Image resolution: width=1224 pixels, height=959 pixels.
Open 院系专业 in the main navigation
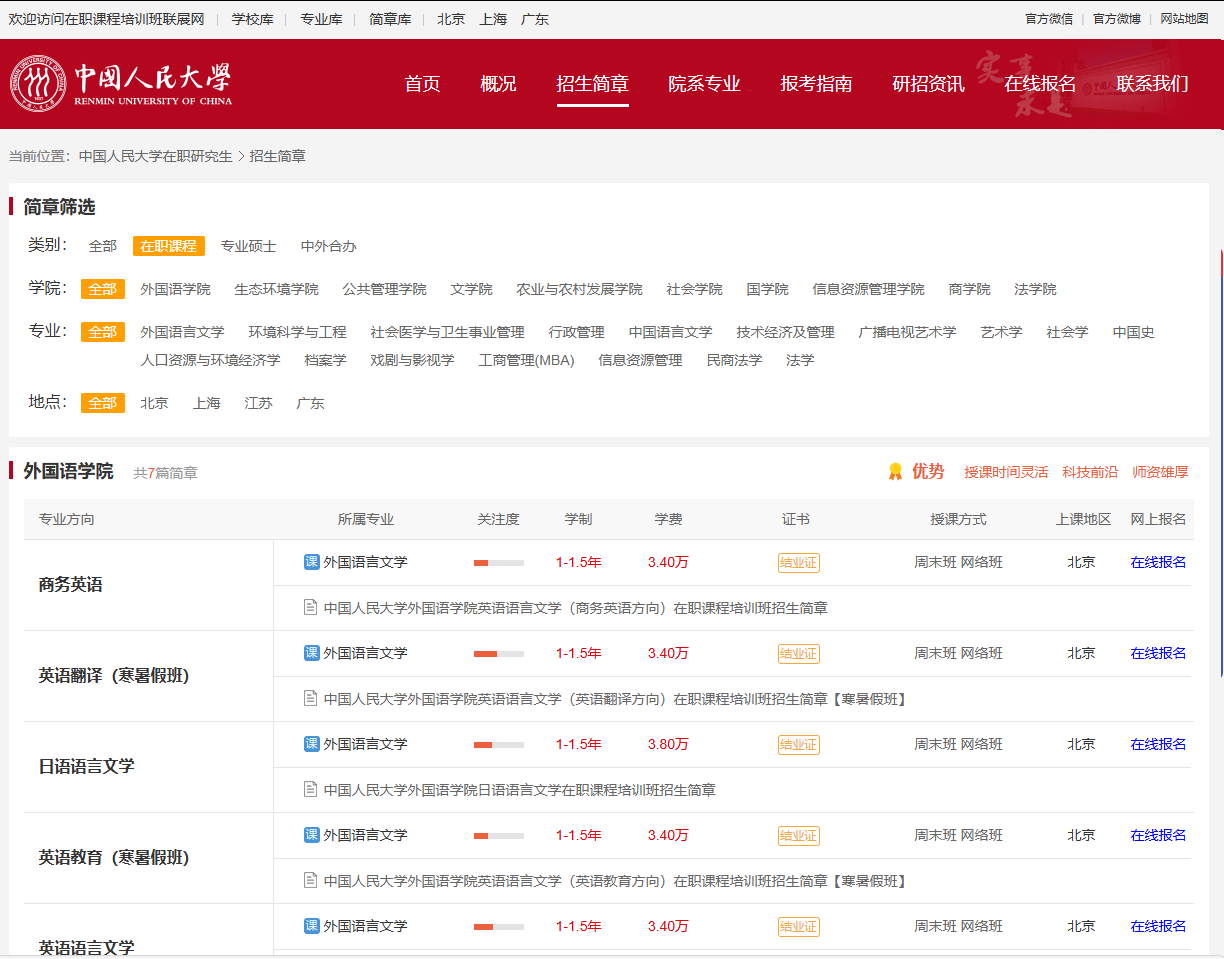(x=704, y=84)
